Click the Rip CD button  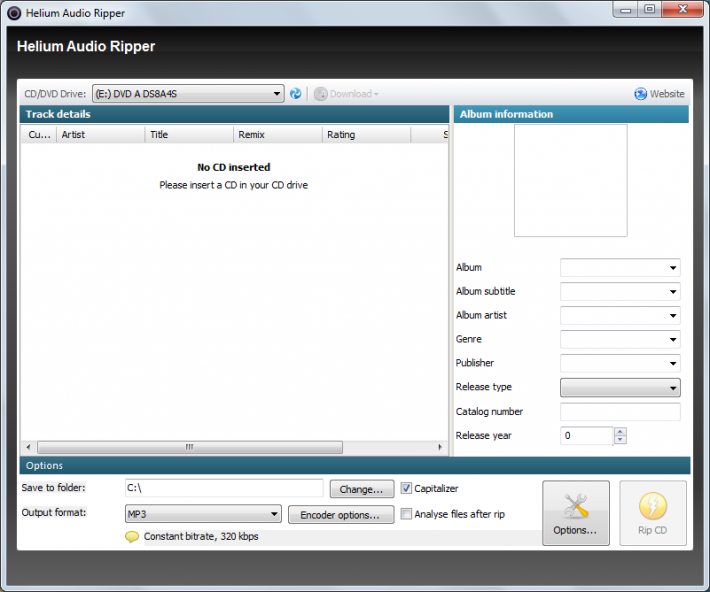pyautogui.click(x=652, y=513)
